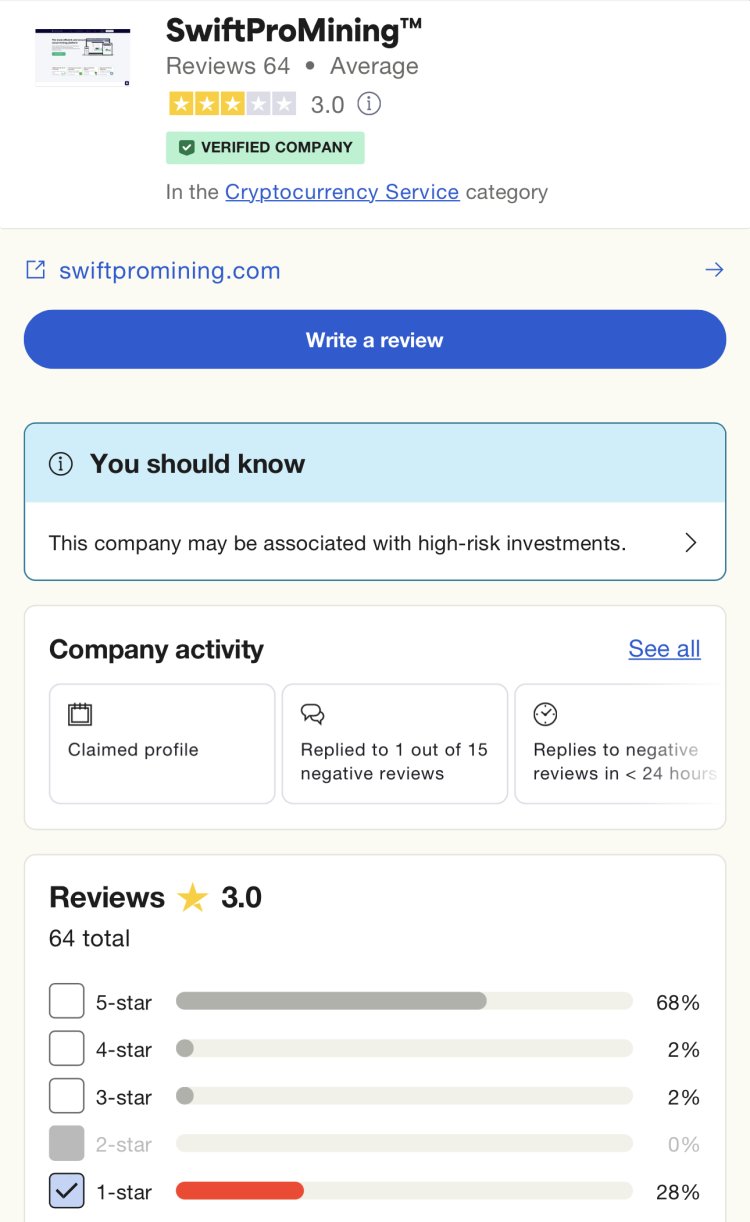
Task: Click the right arrow next to the website link
Action: pos(715,269)
